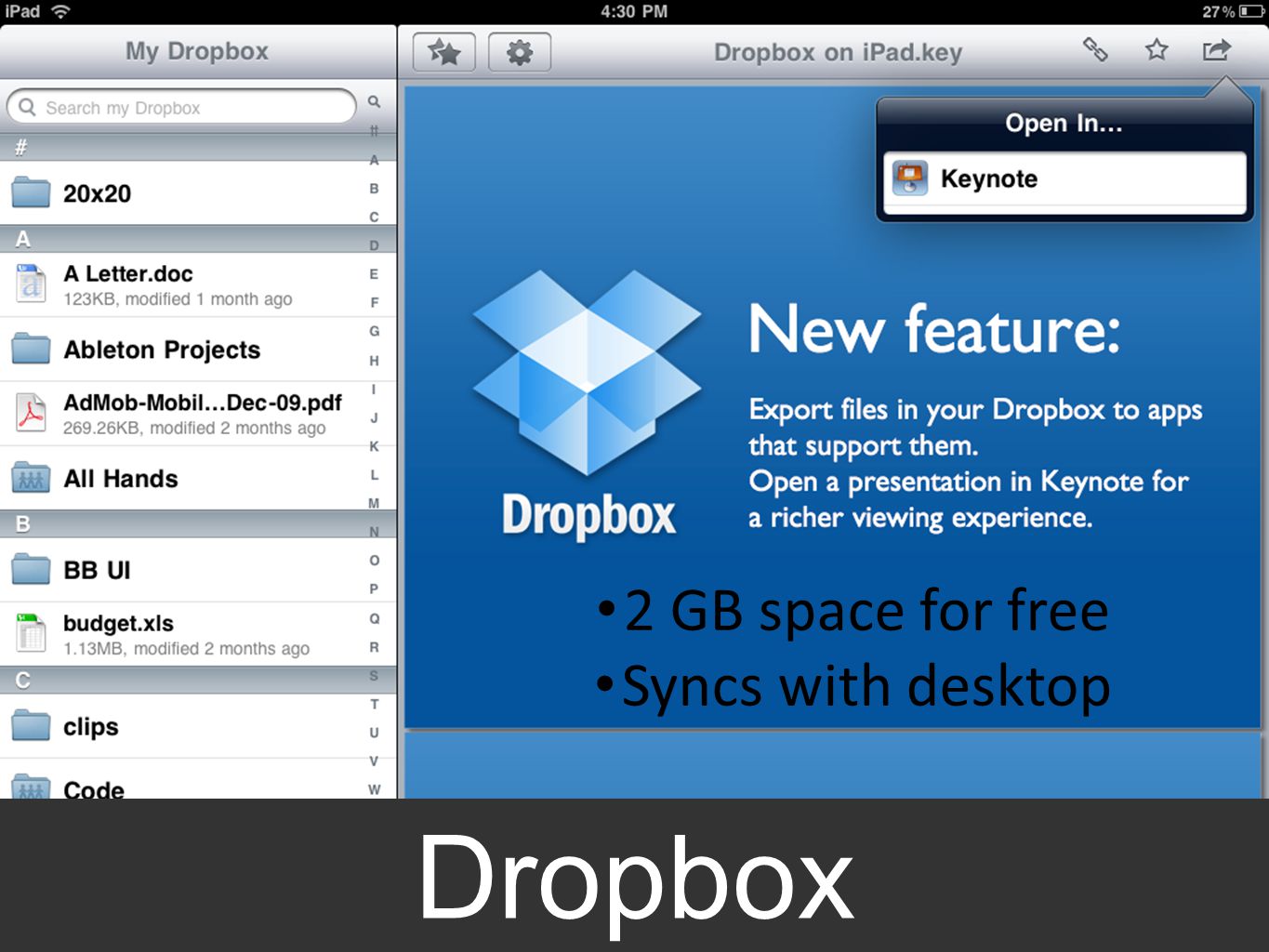Screen dimensions: 1269x952
Task: Select the Ableton Projects row text
Action: 162,350
